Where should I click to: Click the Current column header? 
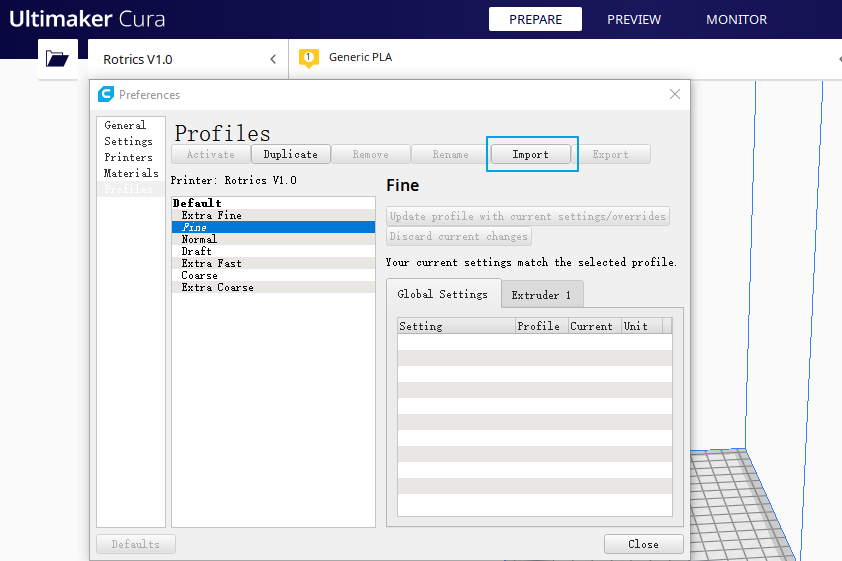[595, 326]
